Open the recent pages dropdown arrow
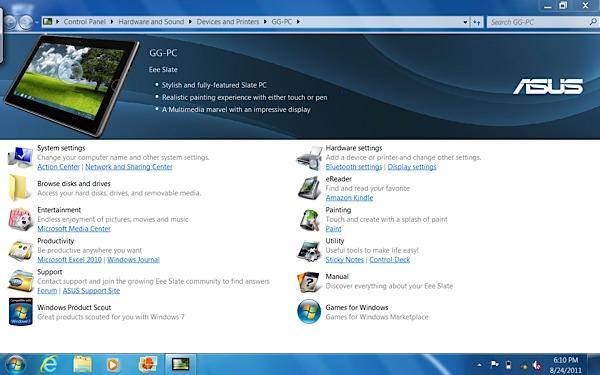 (37, 22)
